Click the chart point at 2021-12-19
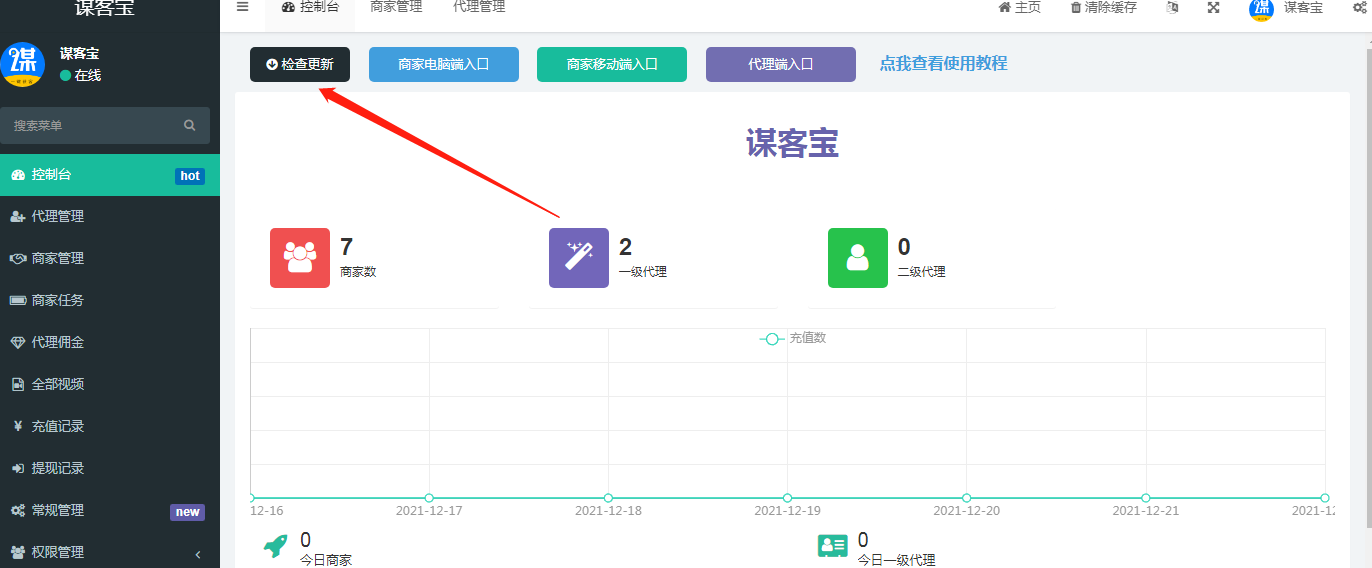The width and height of the screenshot is (1372, 568). coord(787,498)
